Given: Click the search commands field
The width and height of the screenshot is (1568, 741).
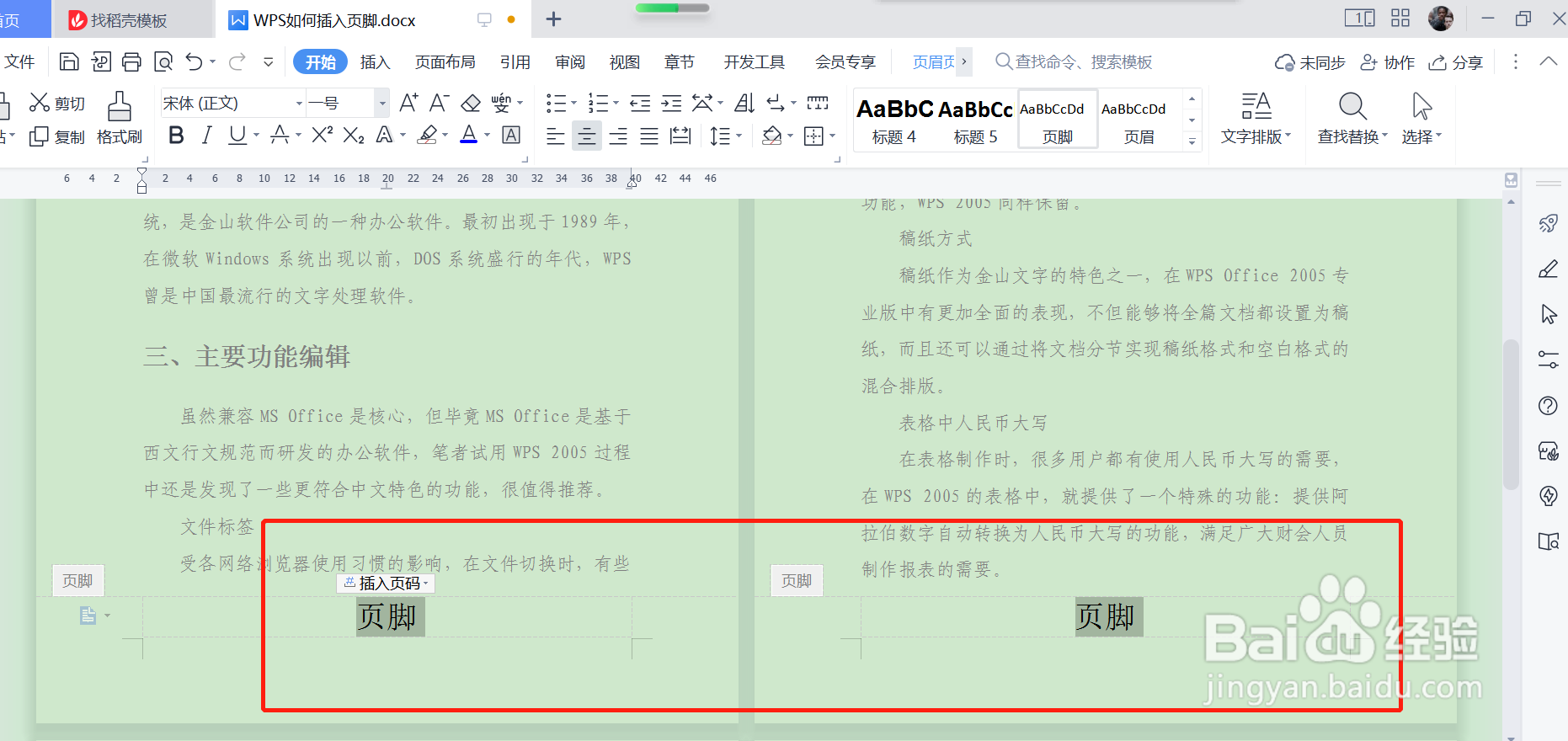Looking at the screenshot, I should (x=1074, y=61).
